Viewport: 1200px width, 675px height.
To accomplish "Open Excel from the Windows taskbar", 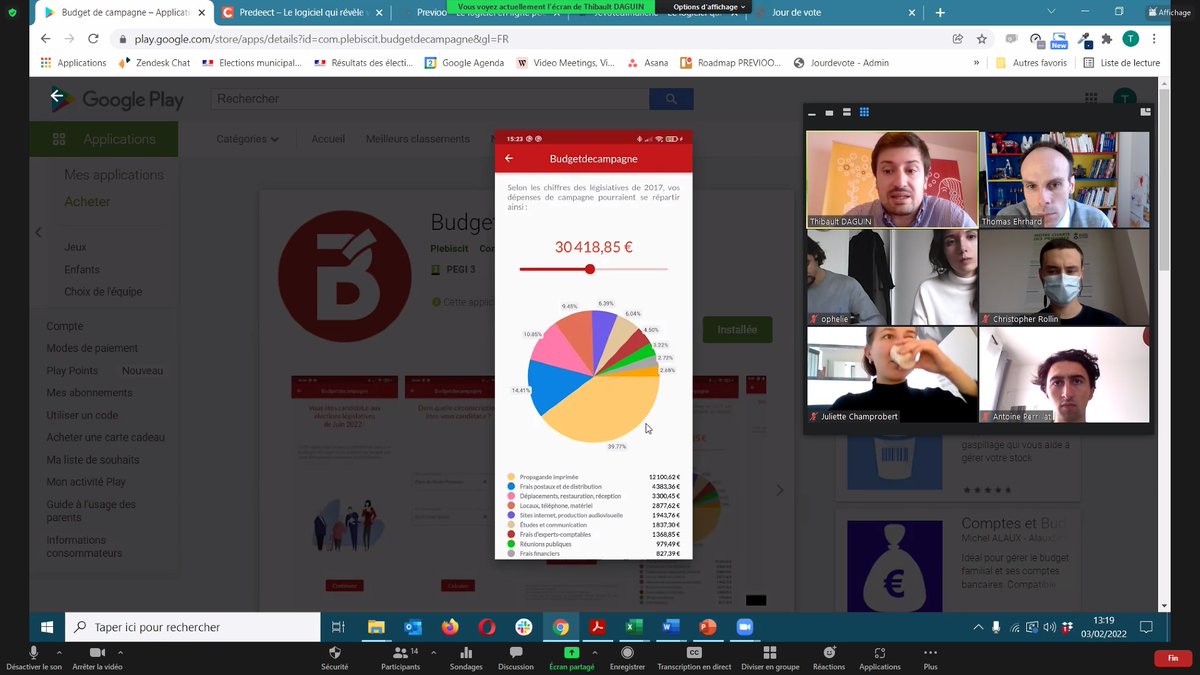I will 633,627.
